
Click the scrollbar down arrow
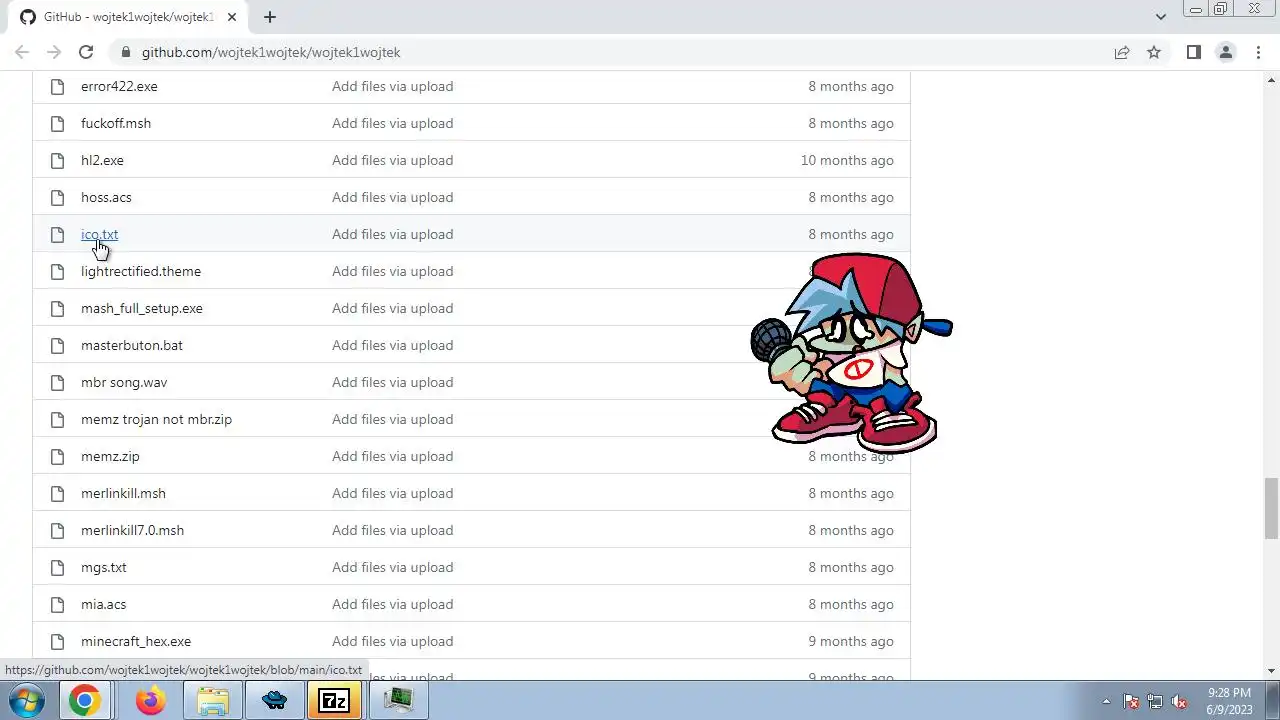click(x=1271, y=671)
